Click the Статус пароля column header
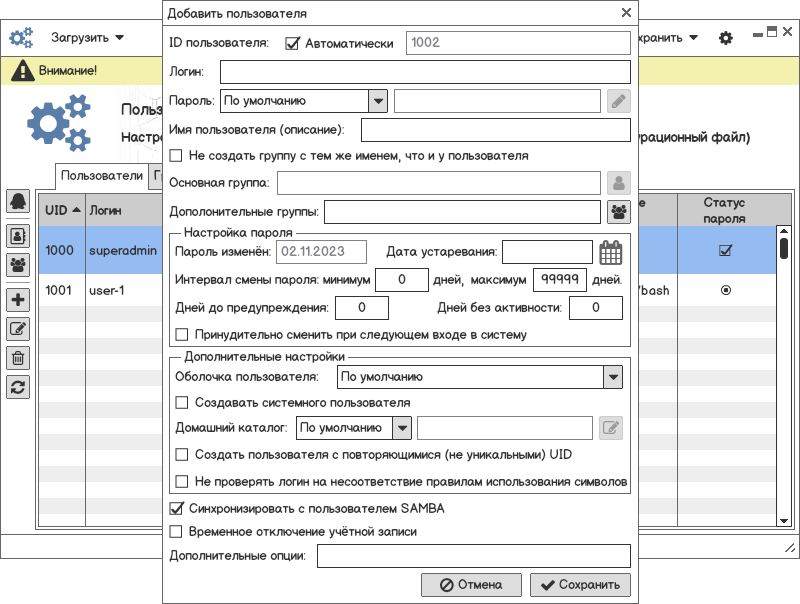Image resolution: width=800 pixels, height=604 pixels. 725,210
